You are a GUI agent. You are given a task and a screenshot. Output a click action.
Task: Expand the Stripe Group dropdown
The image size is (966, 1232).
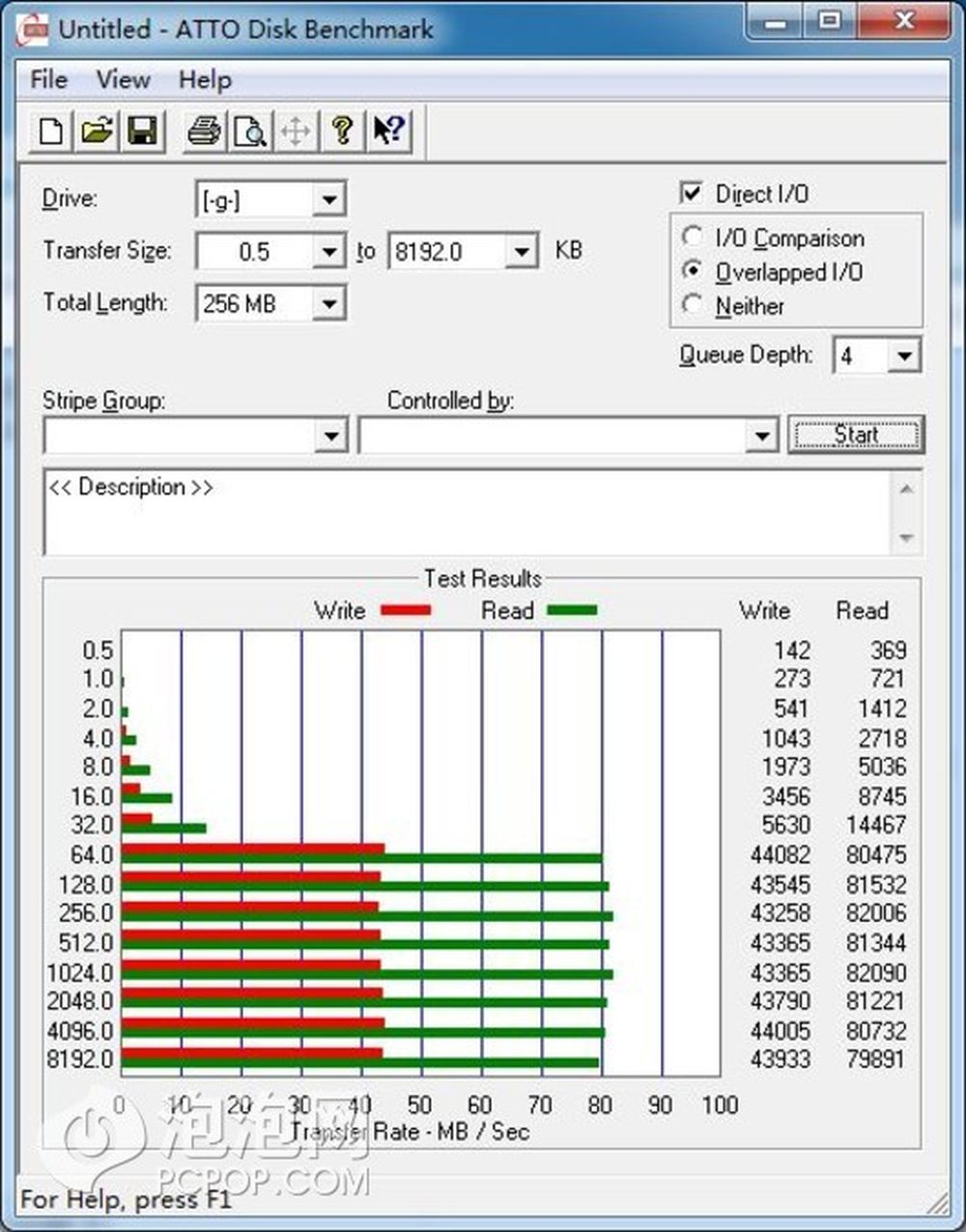point(330,435)
